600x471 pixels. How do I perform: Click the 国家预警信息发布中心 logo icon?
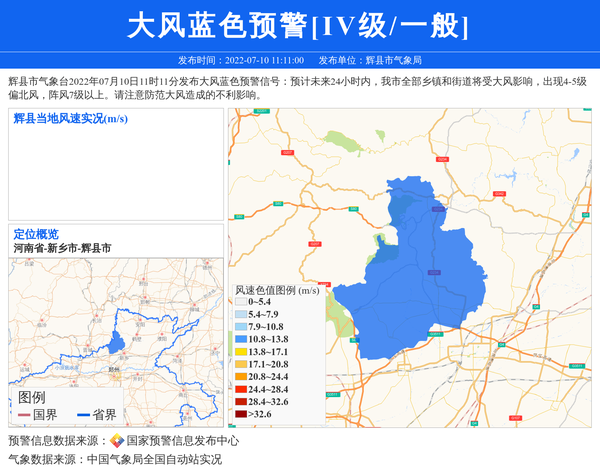[117, 441]
